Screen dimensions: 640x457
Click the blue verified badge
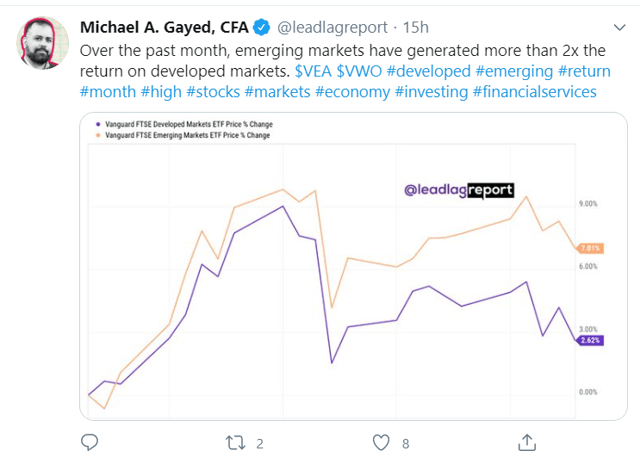[262, 27]
